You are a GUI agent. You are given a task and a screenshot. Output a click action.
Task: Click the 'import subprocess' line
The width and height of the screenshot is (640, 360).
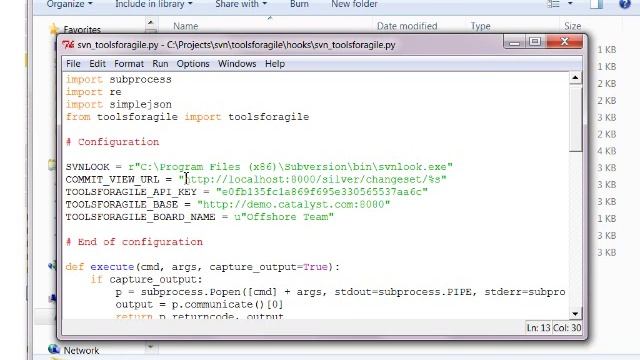click(119, 80)
